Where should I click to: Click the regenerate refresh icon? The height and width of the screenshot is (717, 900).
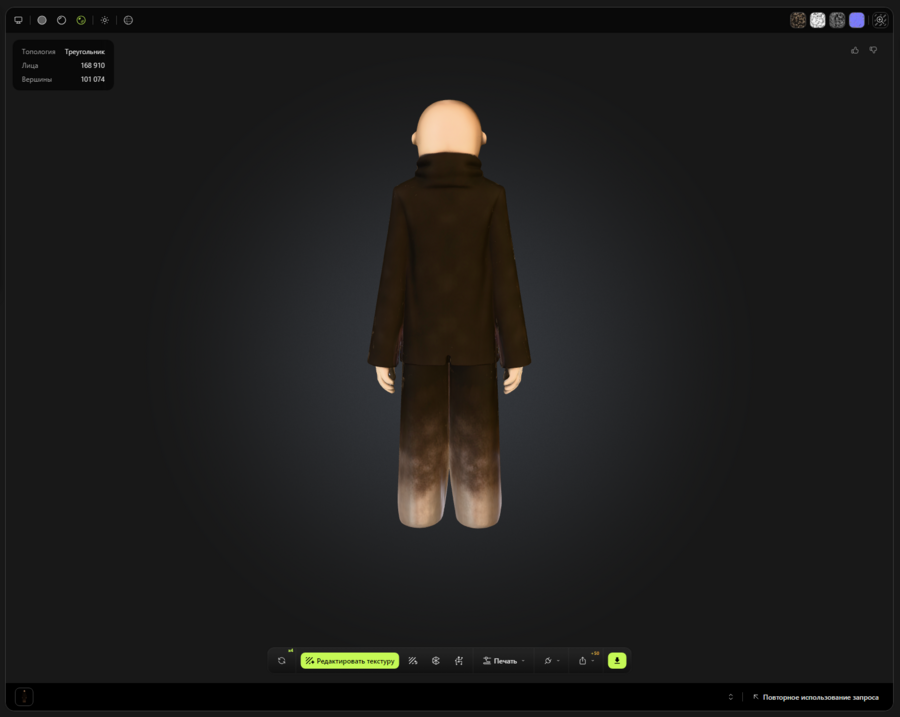pos(281,661)
